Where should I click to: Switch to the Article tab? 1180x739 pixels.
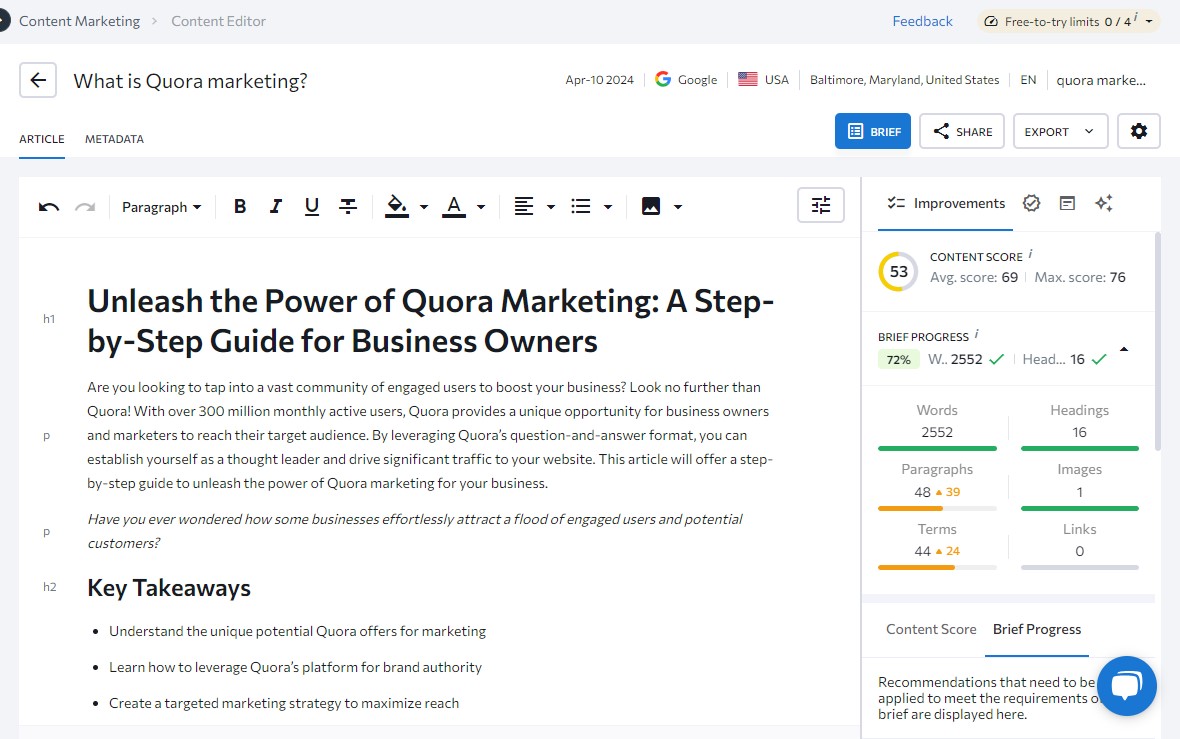tap(42, 138)
